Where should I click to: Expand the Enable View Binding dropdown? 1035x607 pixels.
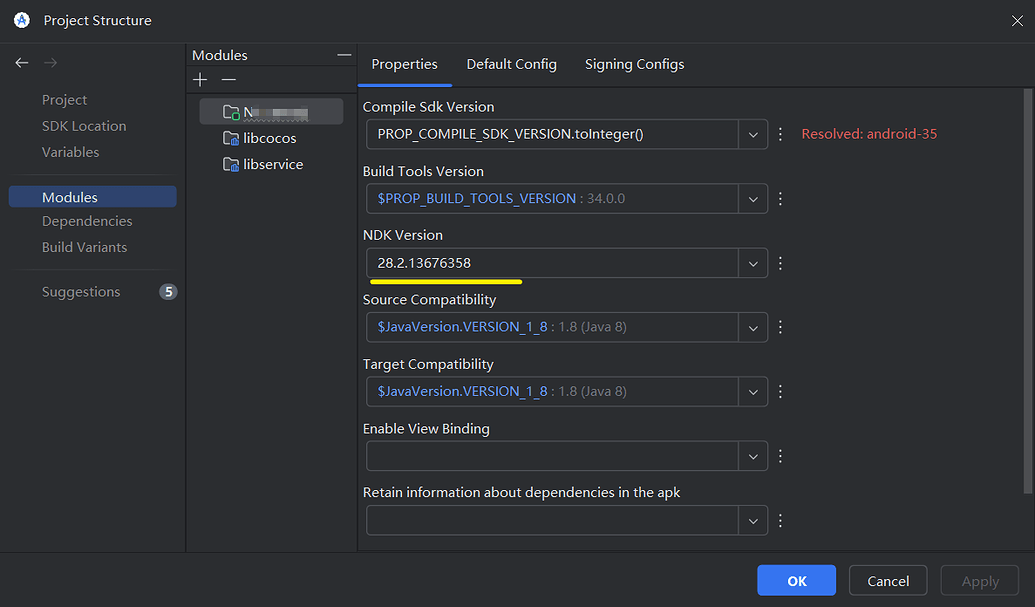pos(753,456)
